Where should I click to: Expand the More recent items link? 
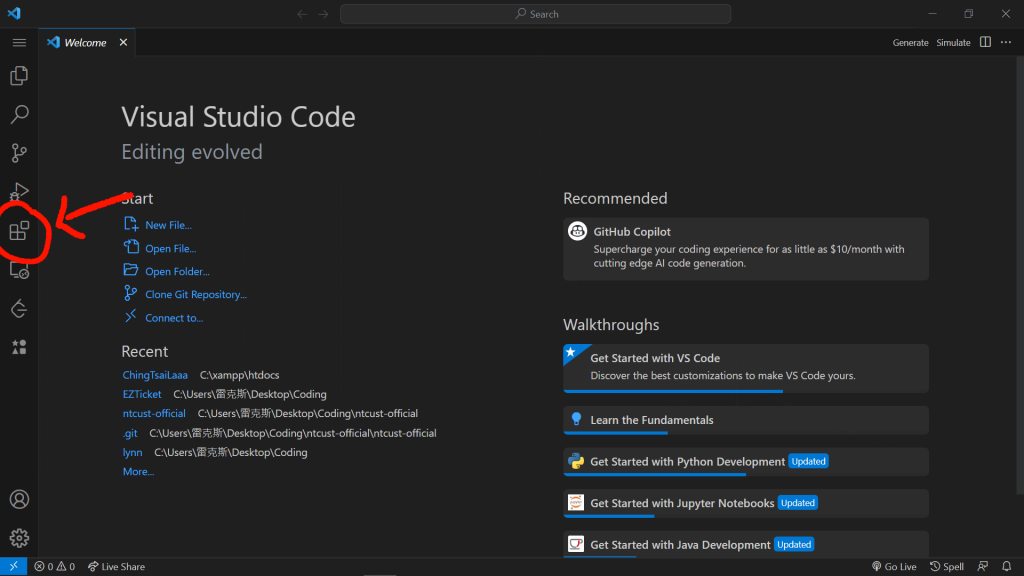(138, 472)
